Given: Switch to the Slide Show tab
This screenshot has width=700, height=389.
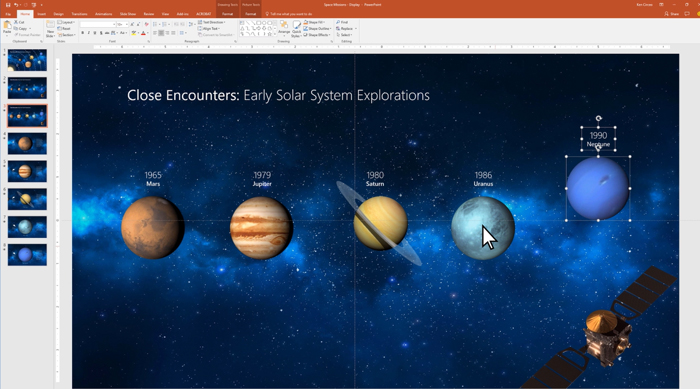Looking at the screenshot, I should tap(128, 14).
